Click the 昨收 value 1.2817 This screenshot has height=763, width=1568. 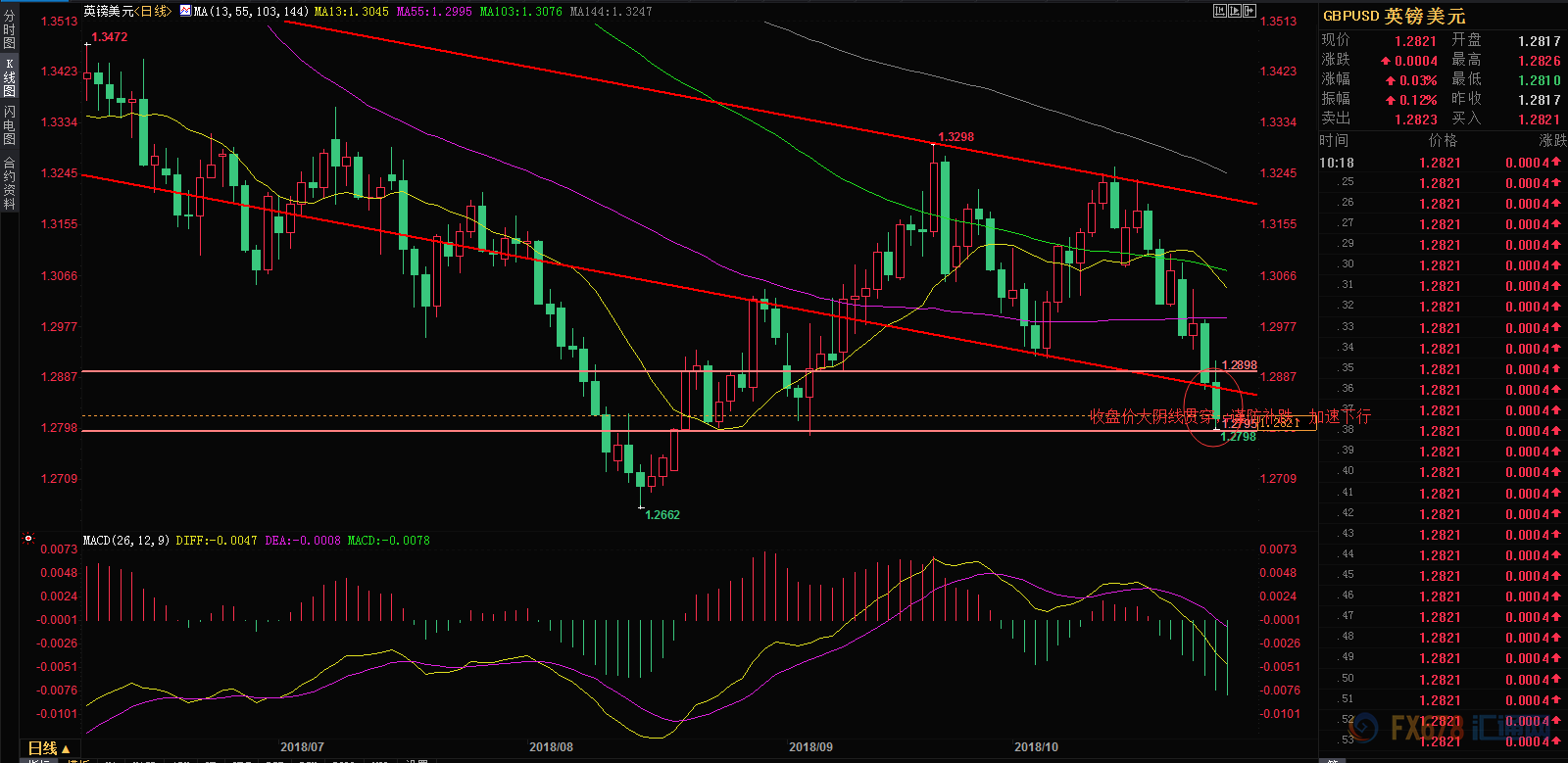(x=1540, y=100)
